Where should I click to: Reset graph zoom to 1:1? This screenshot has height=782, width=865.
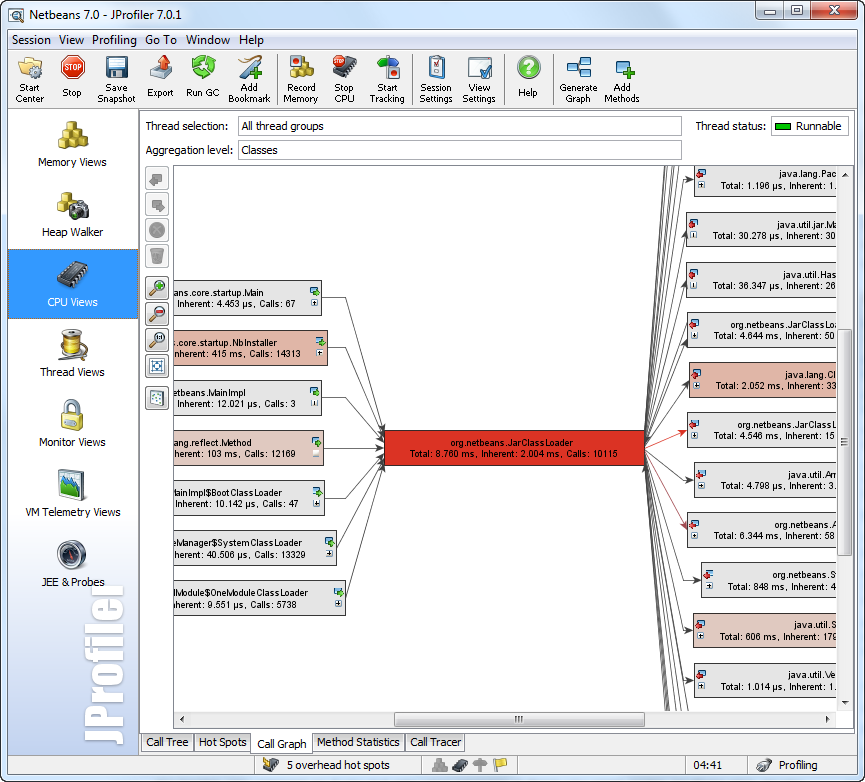point(157,340)
